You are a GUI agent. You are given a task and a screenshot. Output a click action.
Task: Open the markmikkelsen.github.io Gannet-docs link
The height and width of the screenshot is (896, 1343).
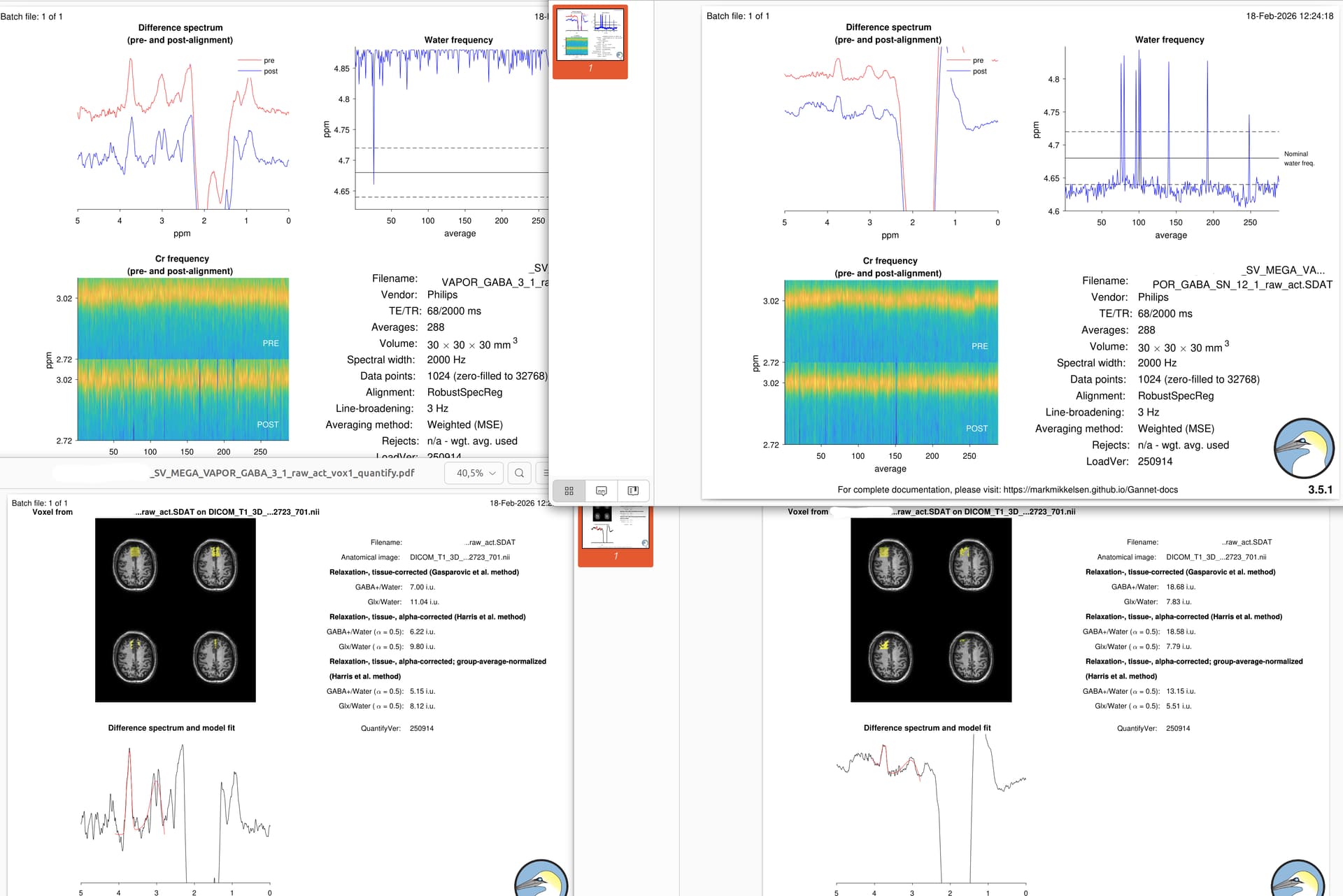pyautogui.click(x=1090, y=490)
